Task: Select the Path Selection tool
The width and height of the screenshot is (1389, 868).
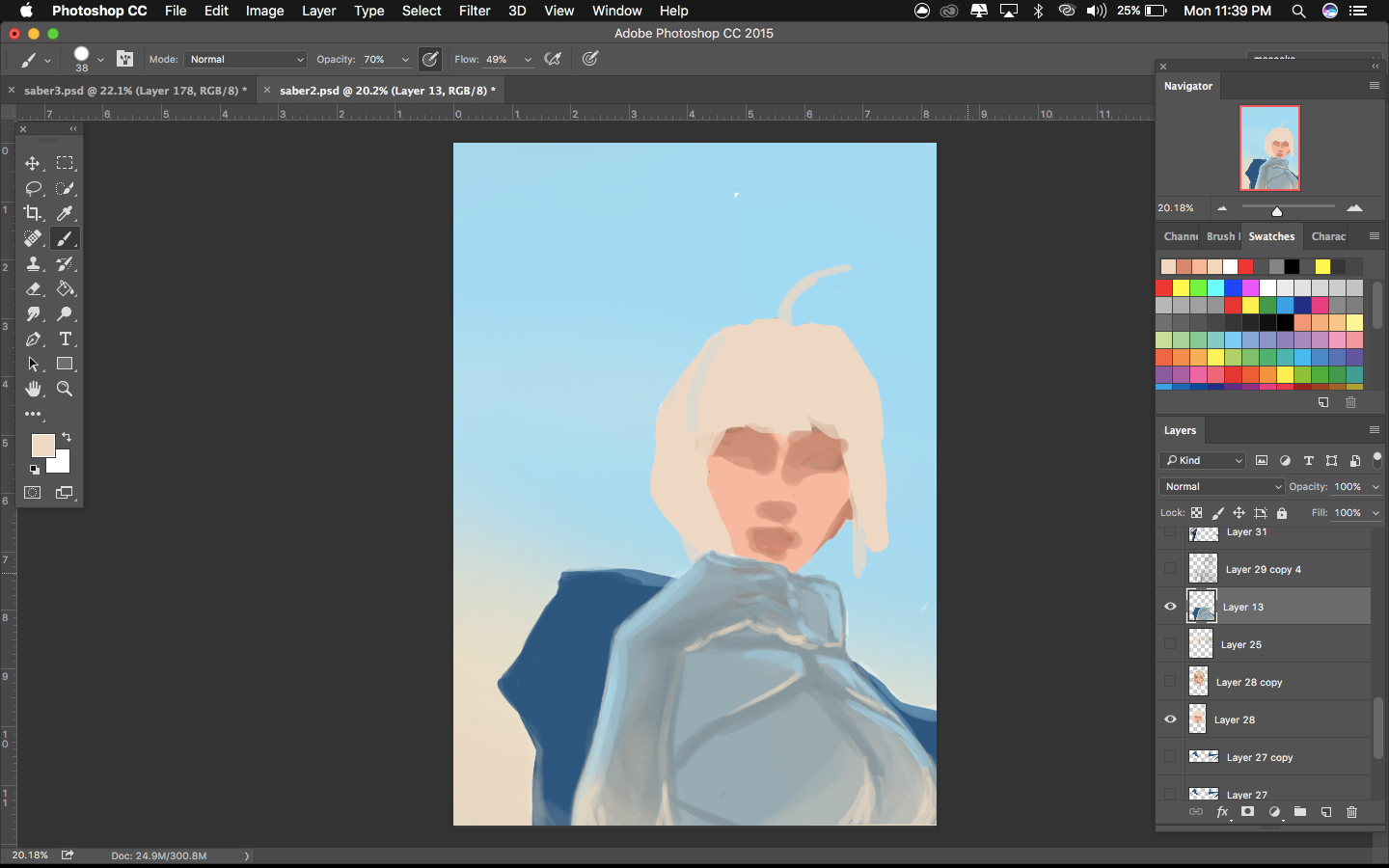Action: (33, 364)
